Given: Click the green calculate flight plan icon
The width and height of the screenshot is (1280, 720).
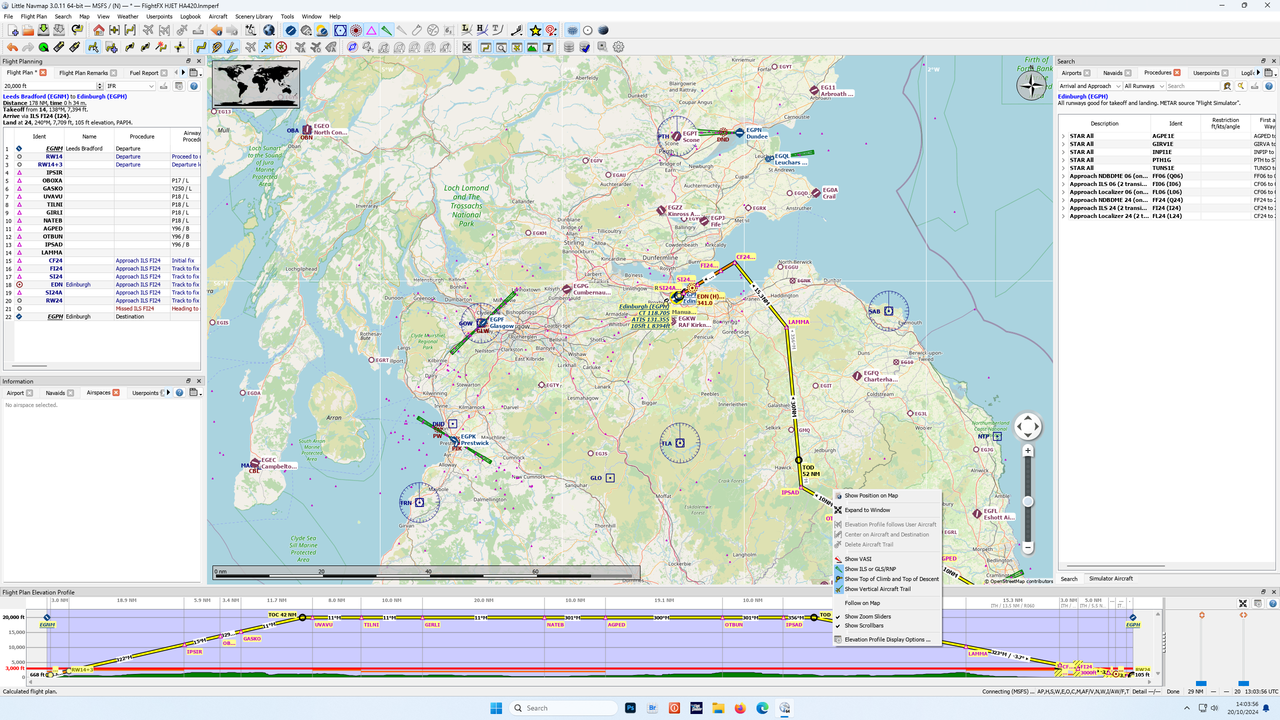Looking at the screenshot, I should click(x=44, y=47).
